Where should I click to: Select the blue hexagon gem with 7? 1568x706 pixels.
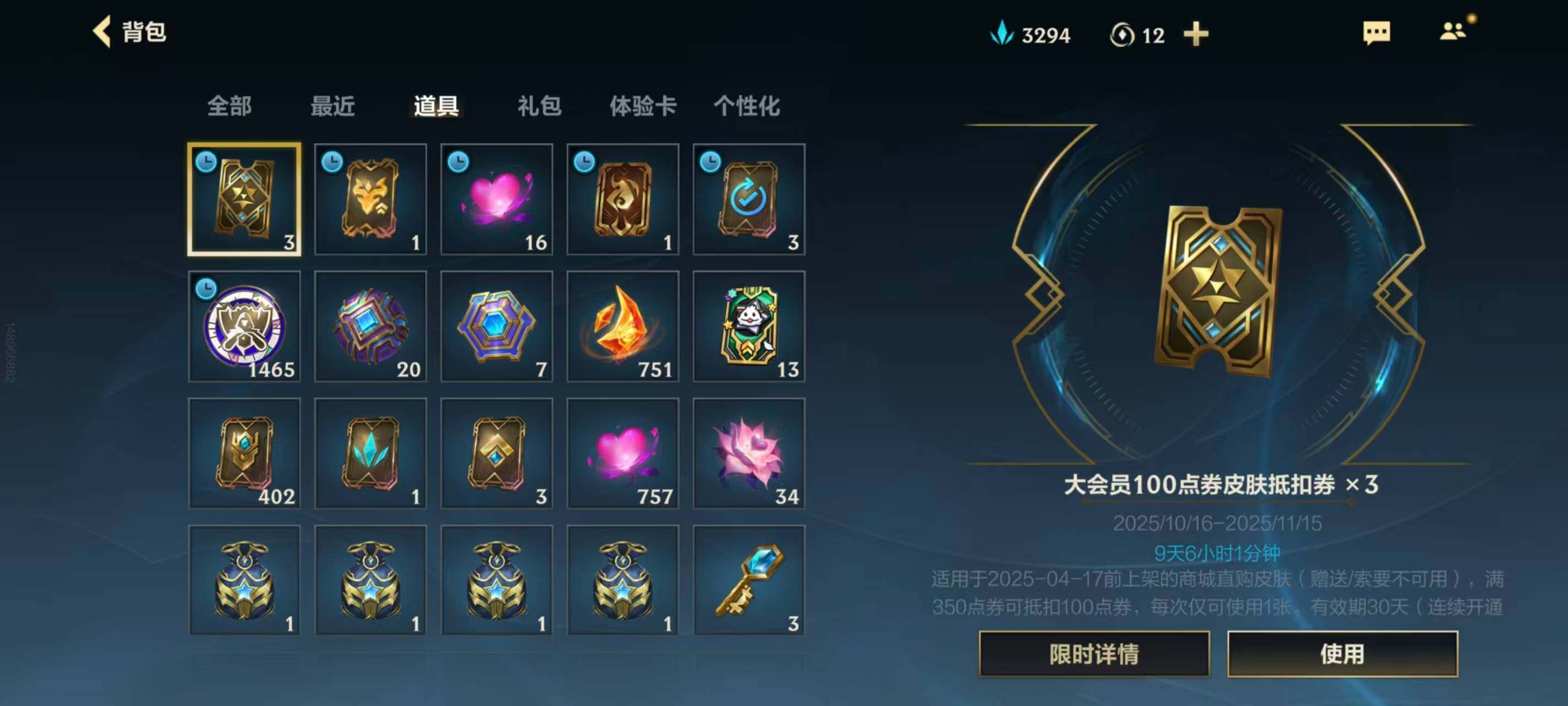click(497, 327)
